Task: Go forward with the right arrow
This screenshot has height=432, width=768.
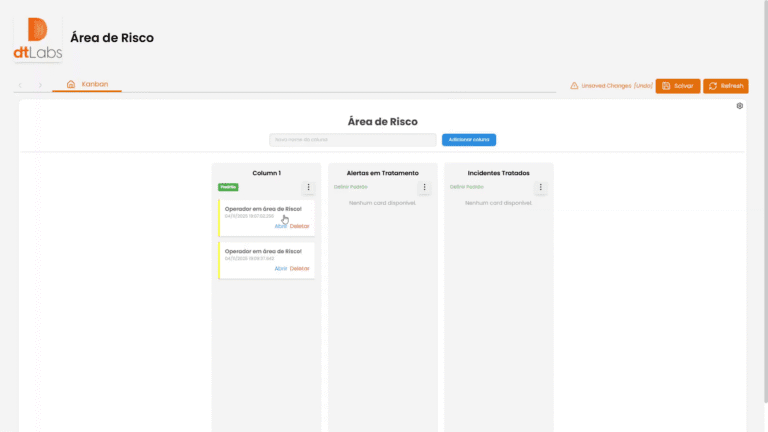Action: pyautogui.click(x=40, y=85)
